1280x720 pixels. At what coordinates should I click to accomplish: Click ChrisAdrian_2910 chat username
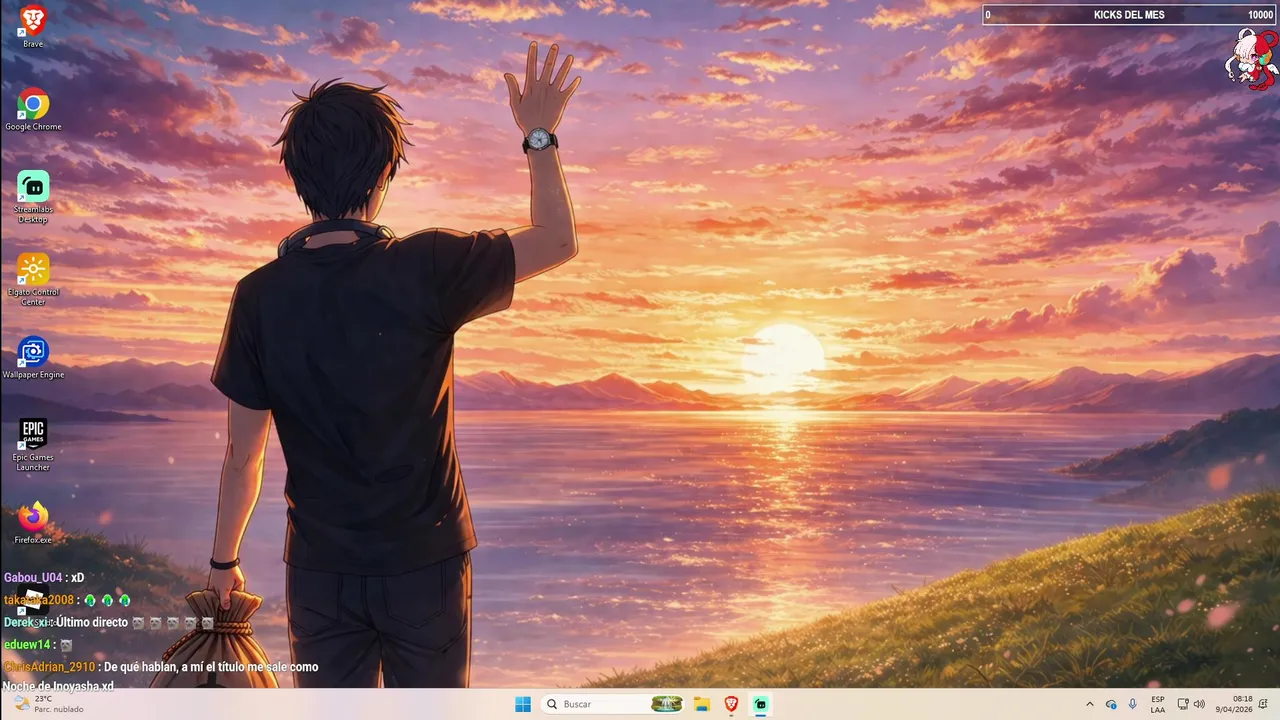pos(49,667)
